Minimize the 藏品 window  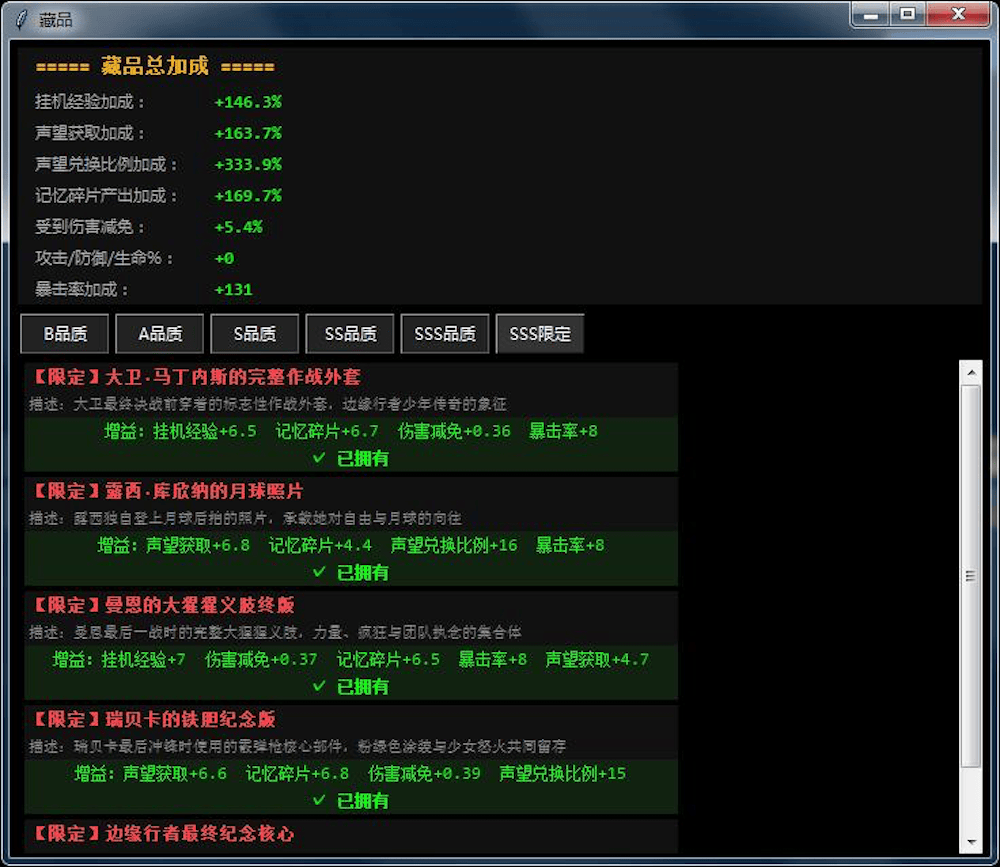(871, 15)
